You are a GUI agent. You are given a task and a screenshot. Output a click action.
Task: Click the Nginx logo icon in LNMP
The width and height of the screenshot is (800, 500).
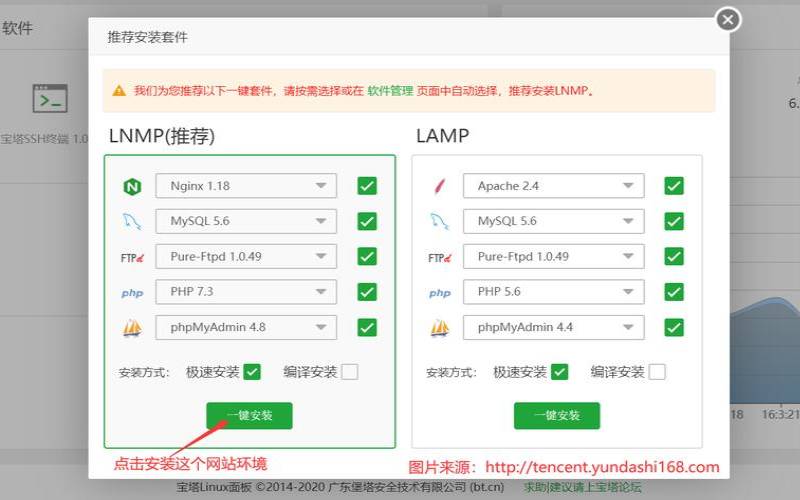coord(133,187)
